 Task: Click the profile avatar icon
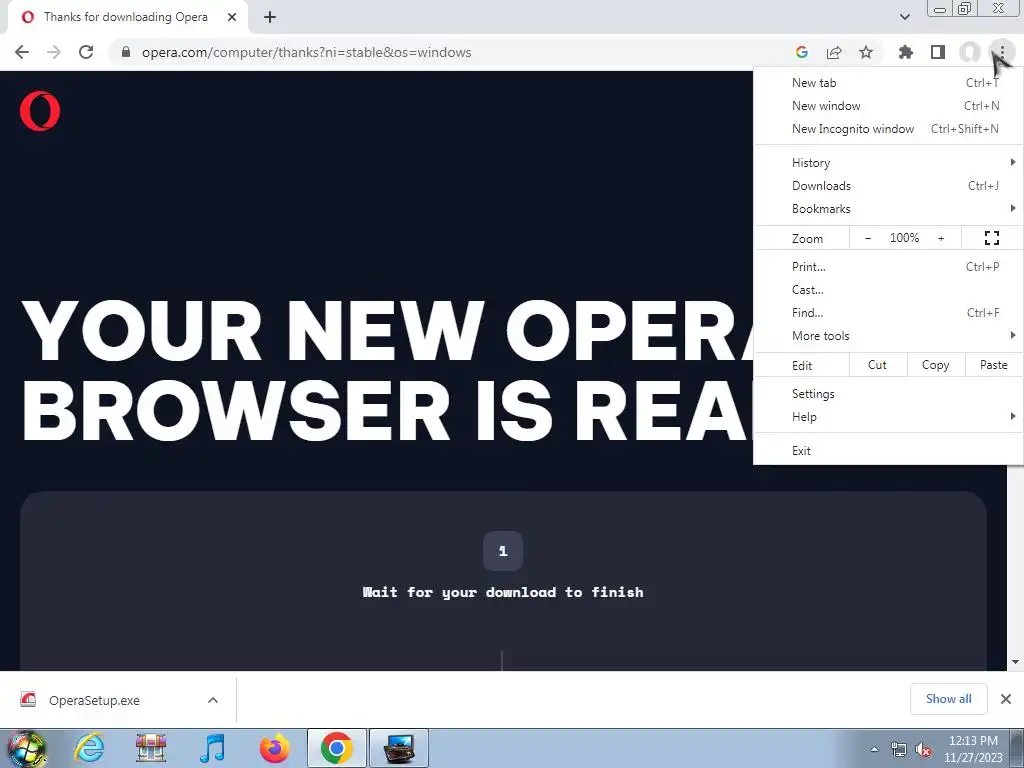pos(970,52)
